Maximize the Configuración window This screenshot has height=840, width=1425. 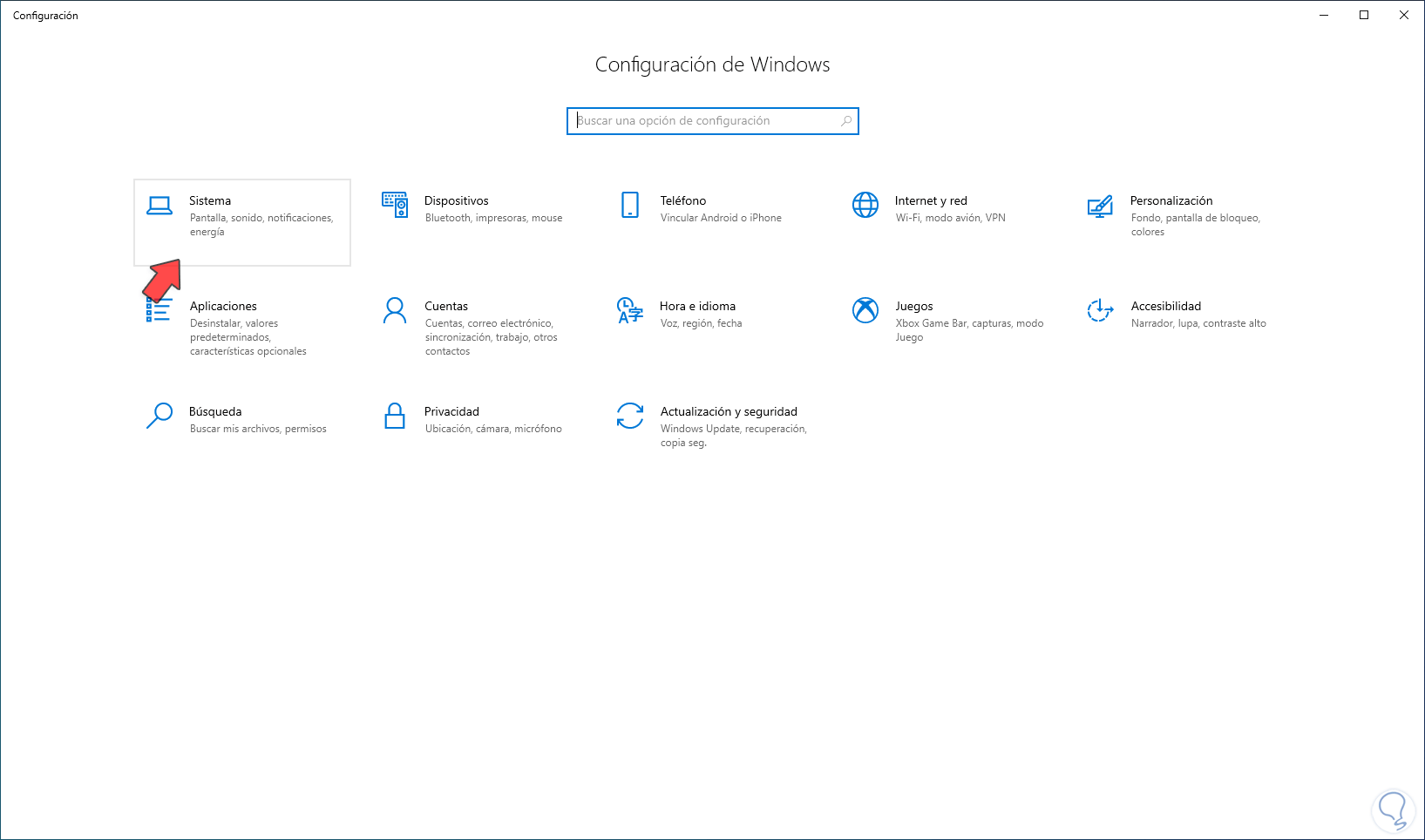[x=1364, y=15]
